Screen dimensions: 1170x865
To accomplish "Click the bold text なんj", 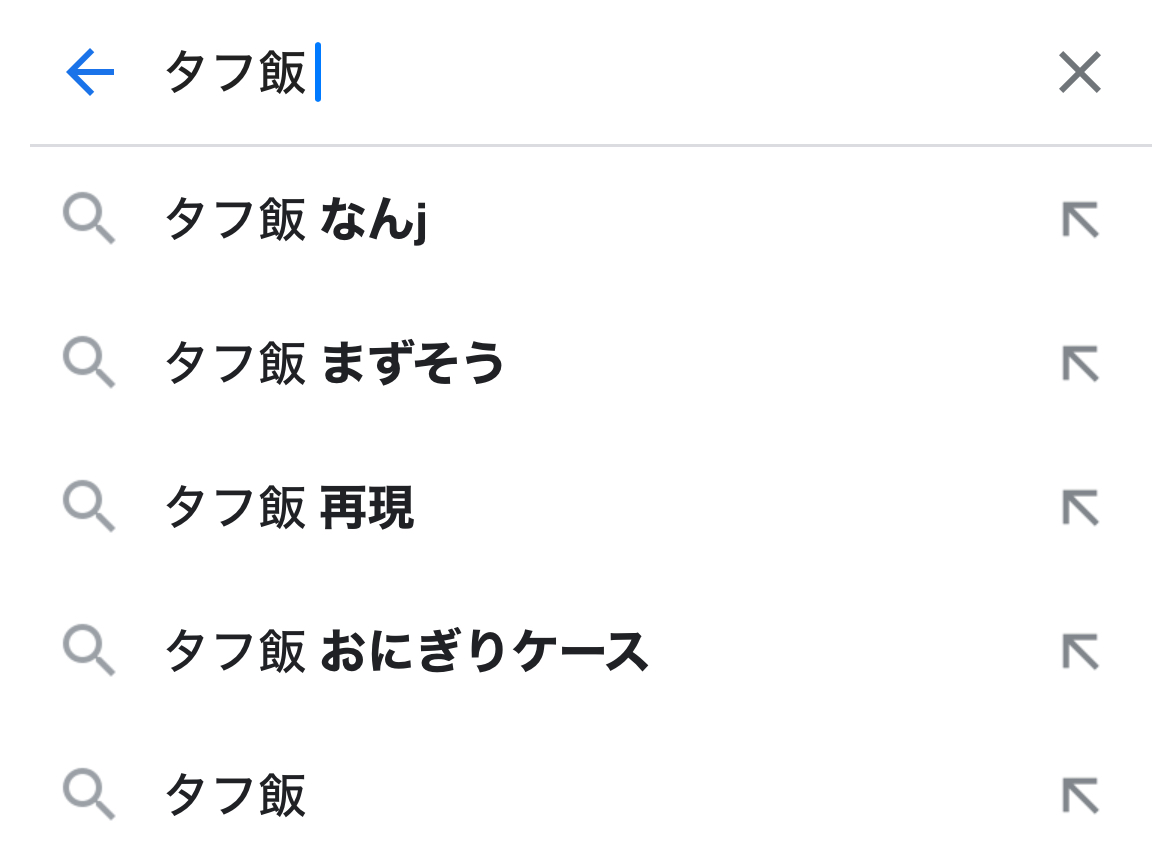I will coord(374,220).
